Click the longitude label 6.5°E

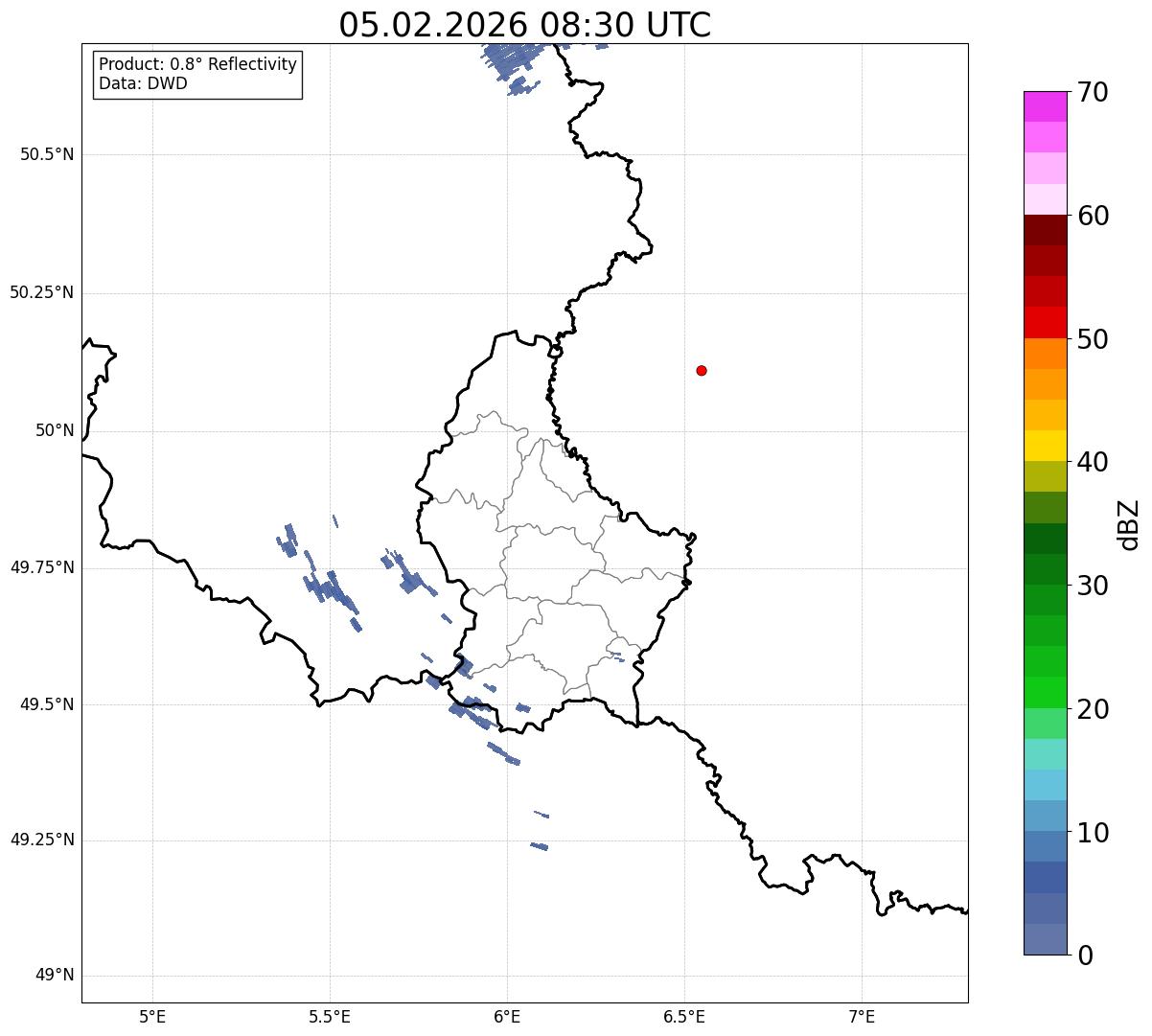(x=684, y=1016)
